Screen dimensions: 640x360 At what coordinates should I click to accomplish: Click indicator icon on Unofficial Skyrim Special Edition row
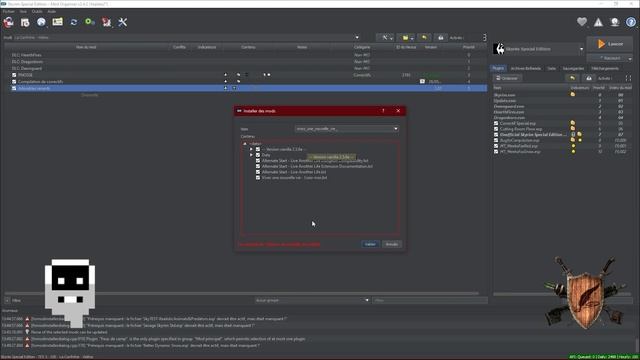tap(573, 134)
